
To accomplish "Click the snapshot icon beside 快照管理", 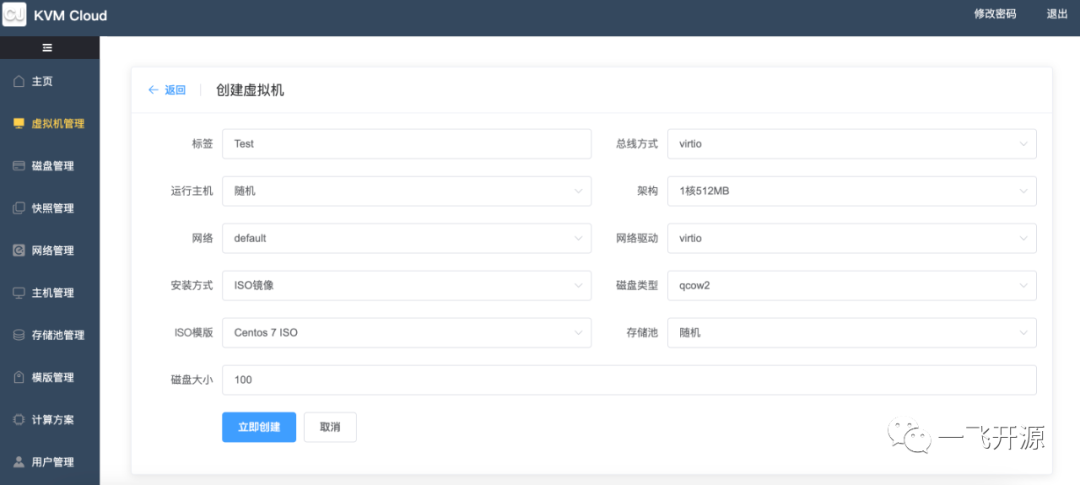I will [x=19, y=208].
